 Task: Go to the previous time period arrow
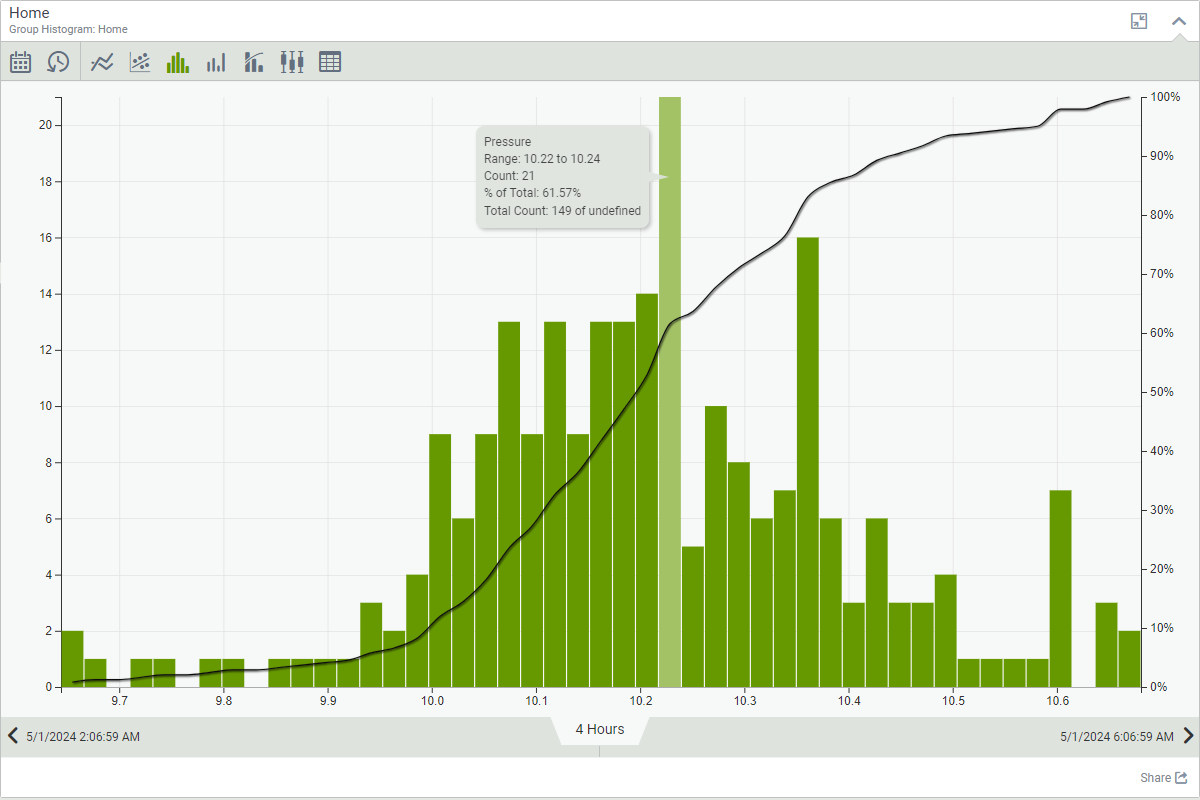pos(13,736)
